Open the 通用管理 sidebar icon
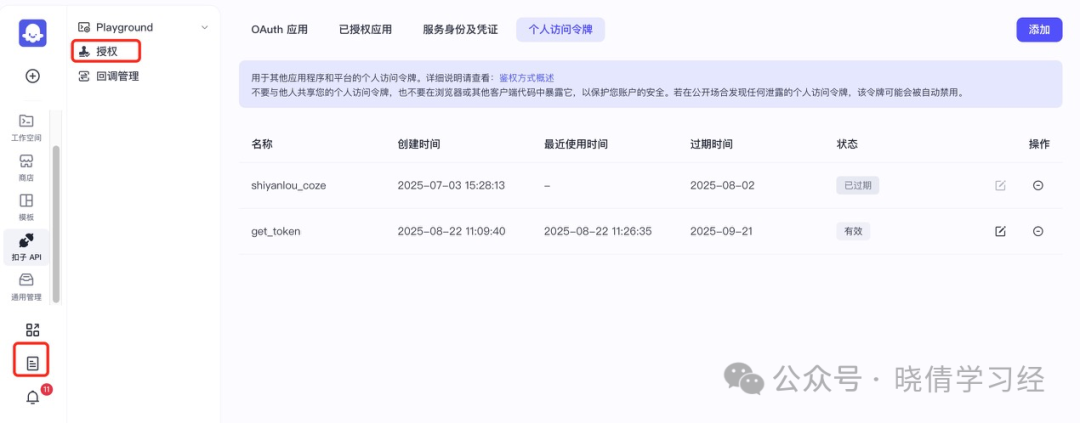The width and height of the screenshot is (1080, 423). click(26, 287)
